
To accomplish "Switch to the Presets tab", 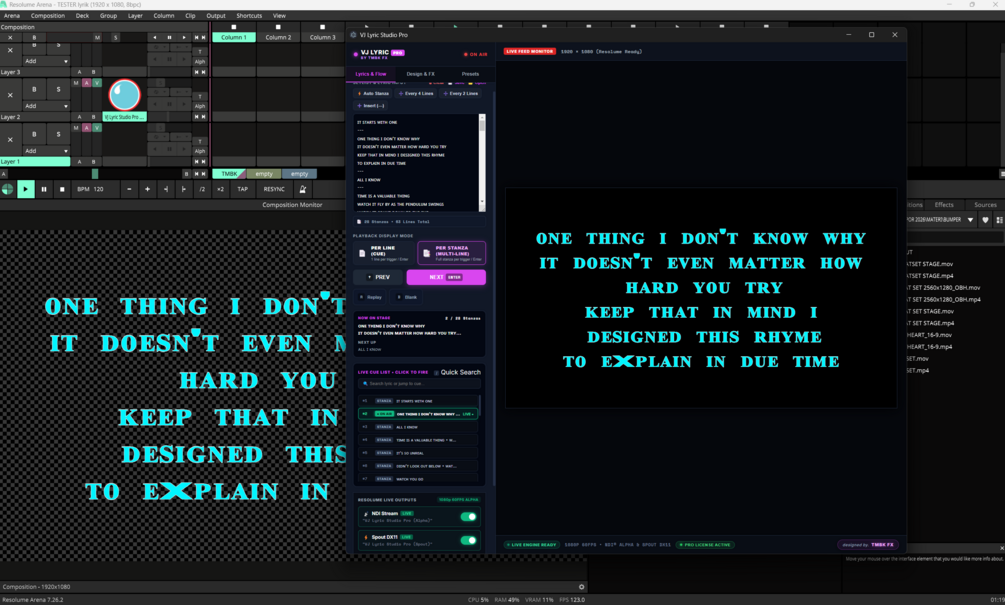I will click(x=470, y=74).
